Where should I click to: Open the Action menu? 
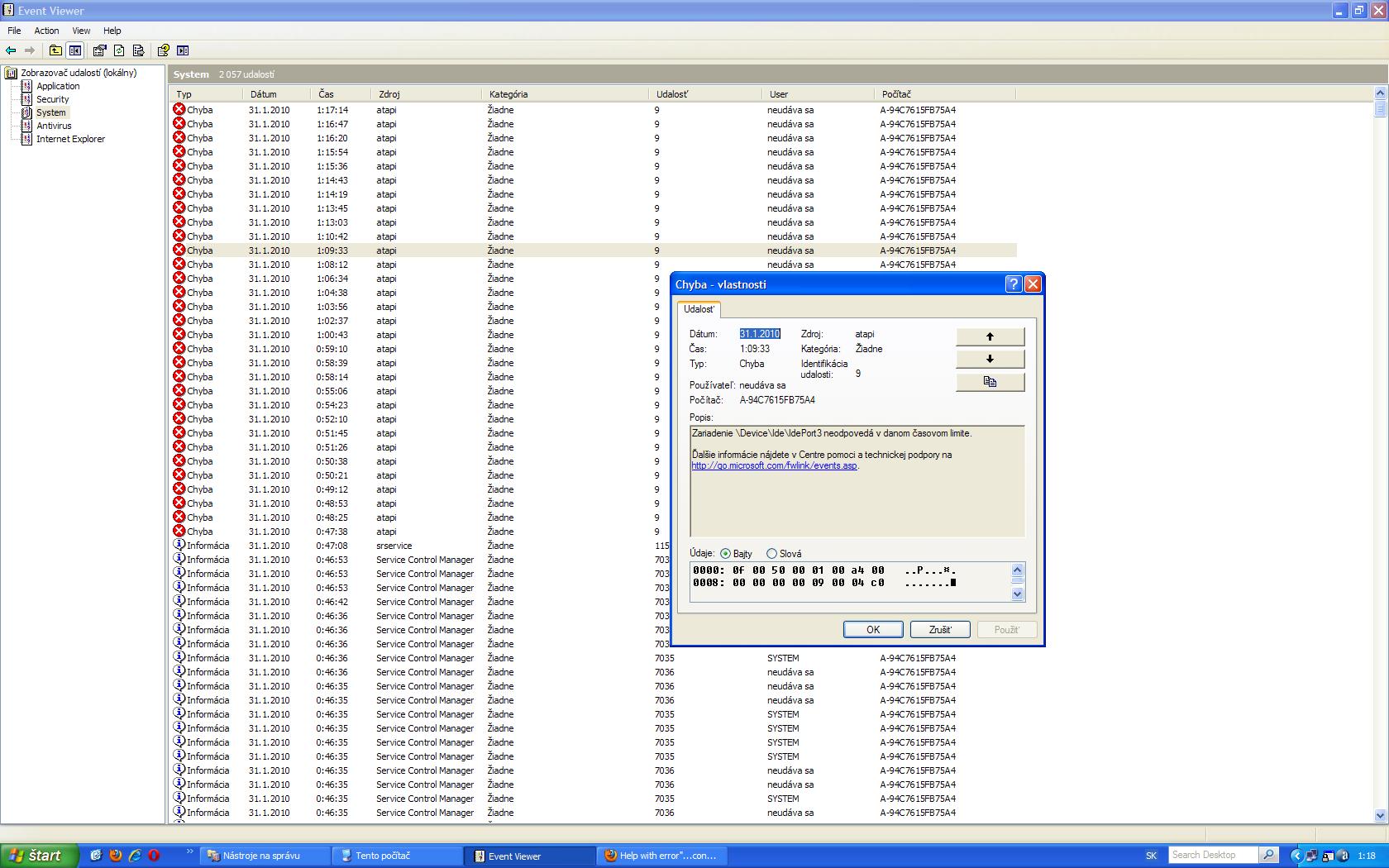46,31
